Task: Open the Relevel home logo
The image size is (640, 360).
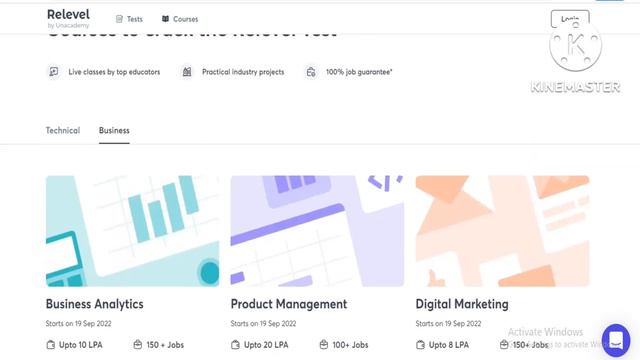Action: point(68,18)
